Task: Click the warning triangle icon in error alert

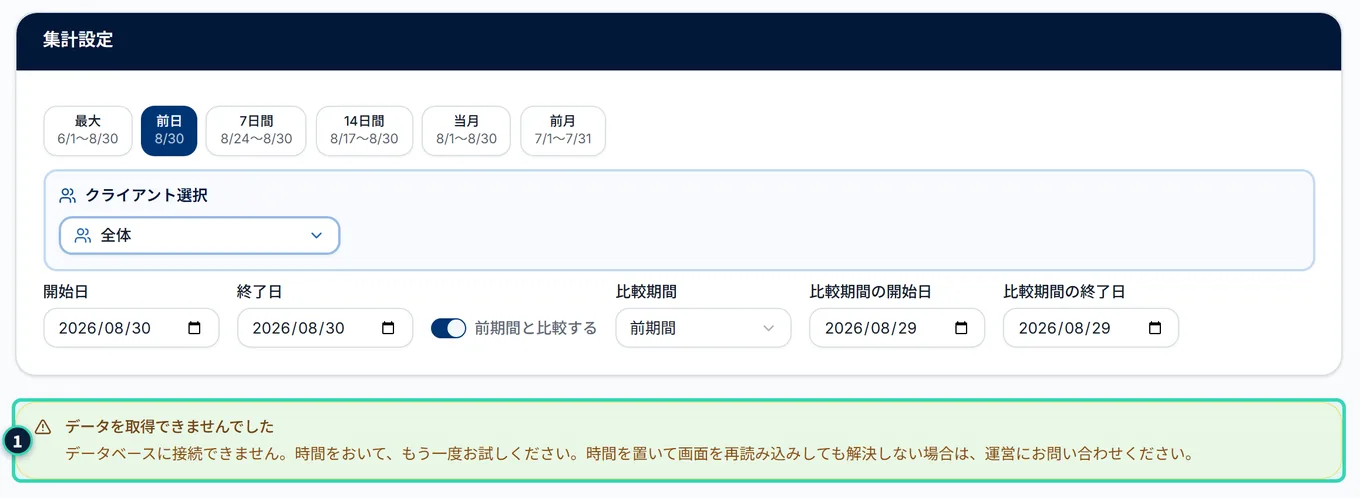Action: [x=43, y=427]
